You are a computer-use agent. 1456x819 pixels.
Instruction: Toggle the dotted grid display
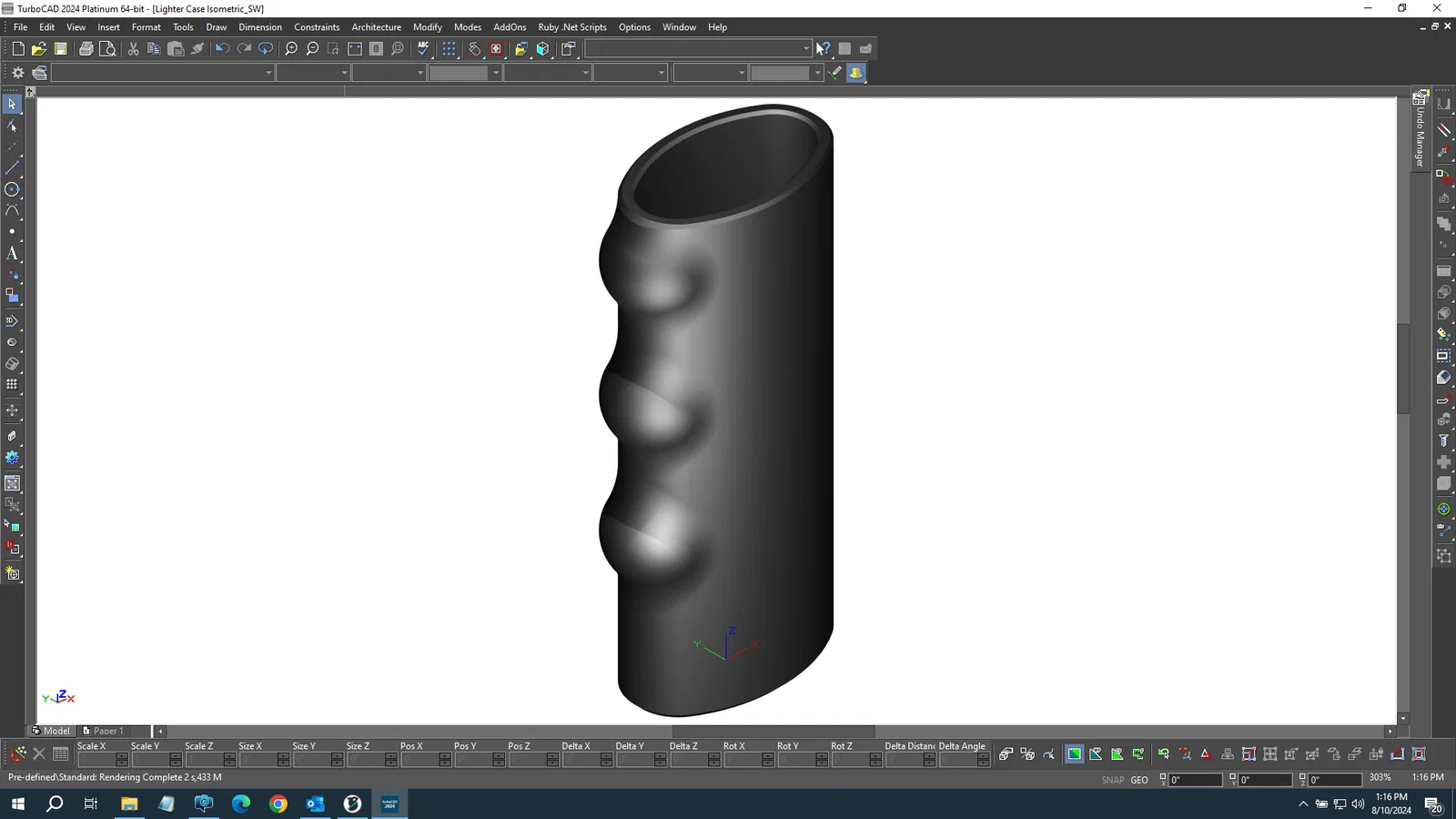(x=449, y=49)
